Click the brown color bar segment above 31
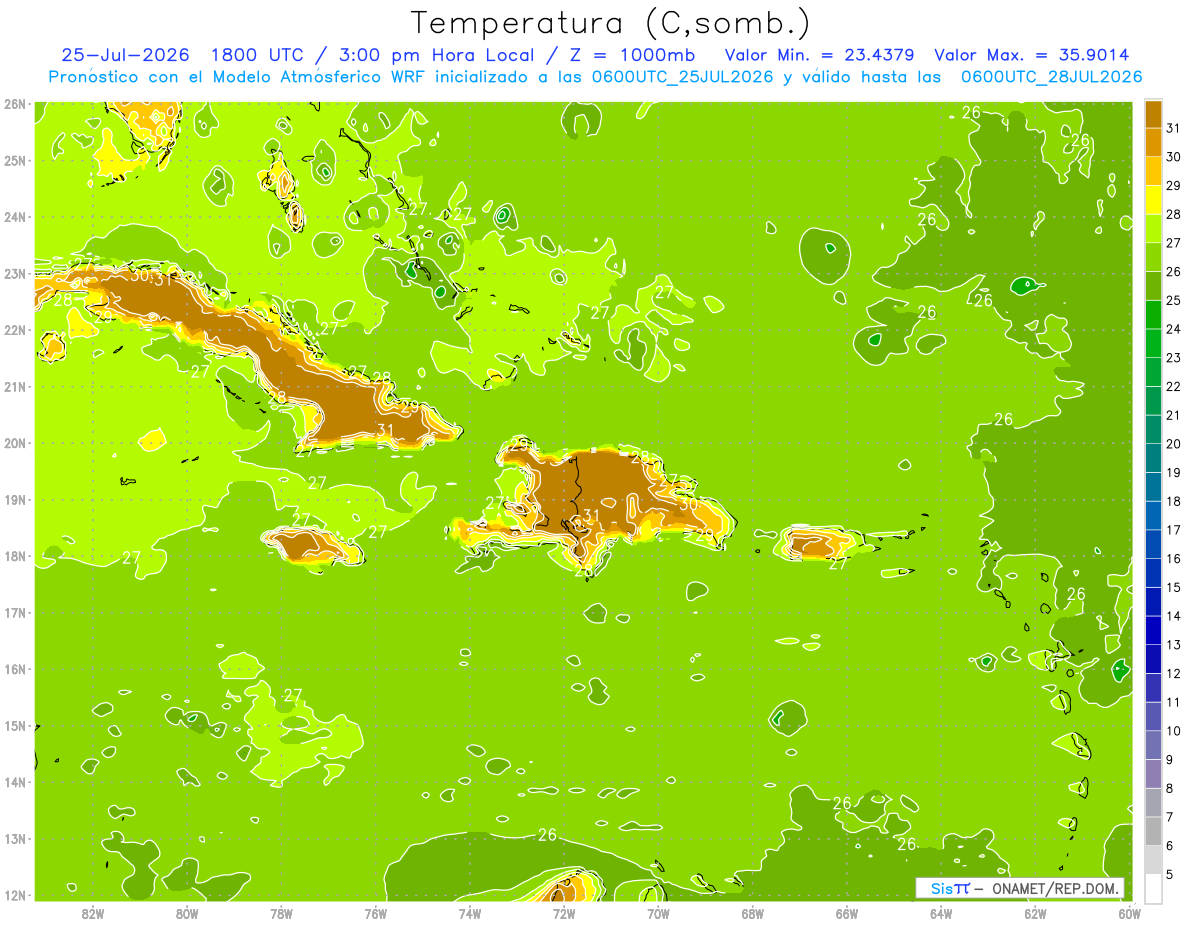 click(x=1153, y=114)
